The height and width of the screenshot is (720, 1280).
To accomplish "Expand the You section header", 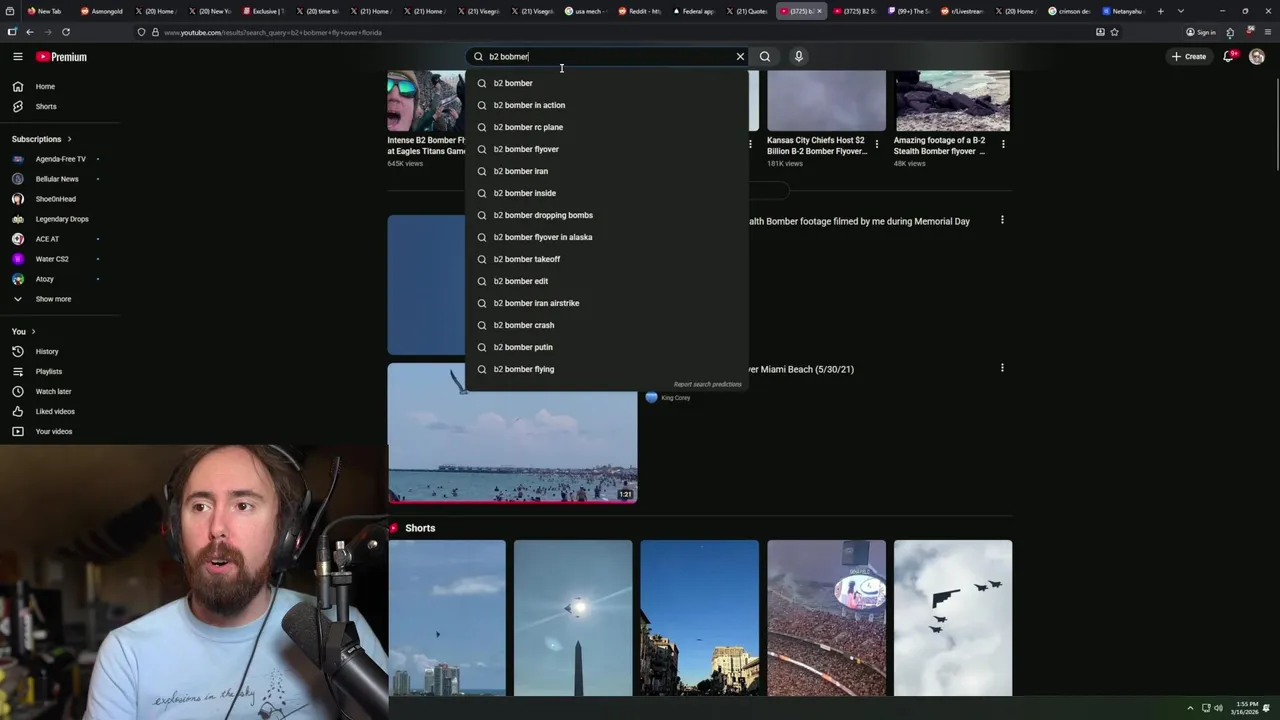I will coord(24,331).
